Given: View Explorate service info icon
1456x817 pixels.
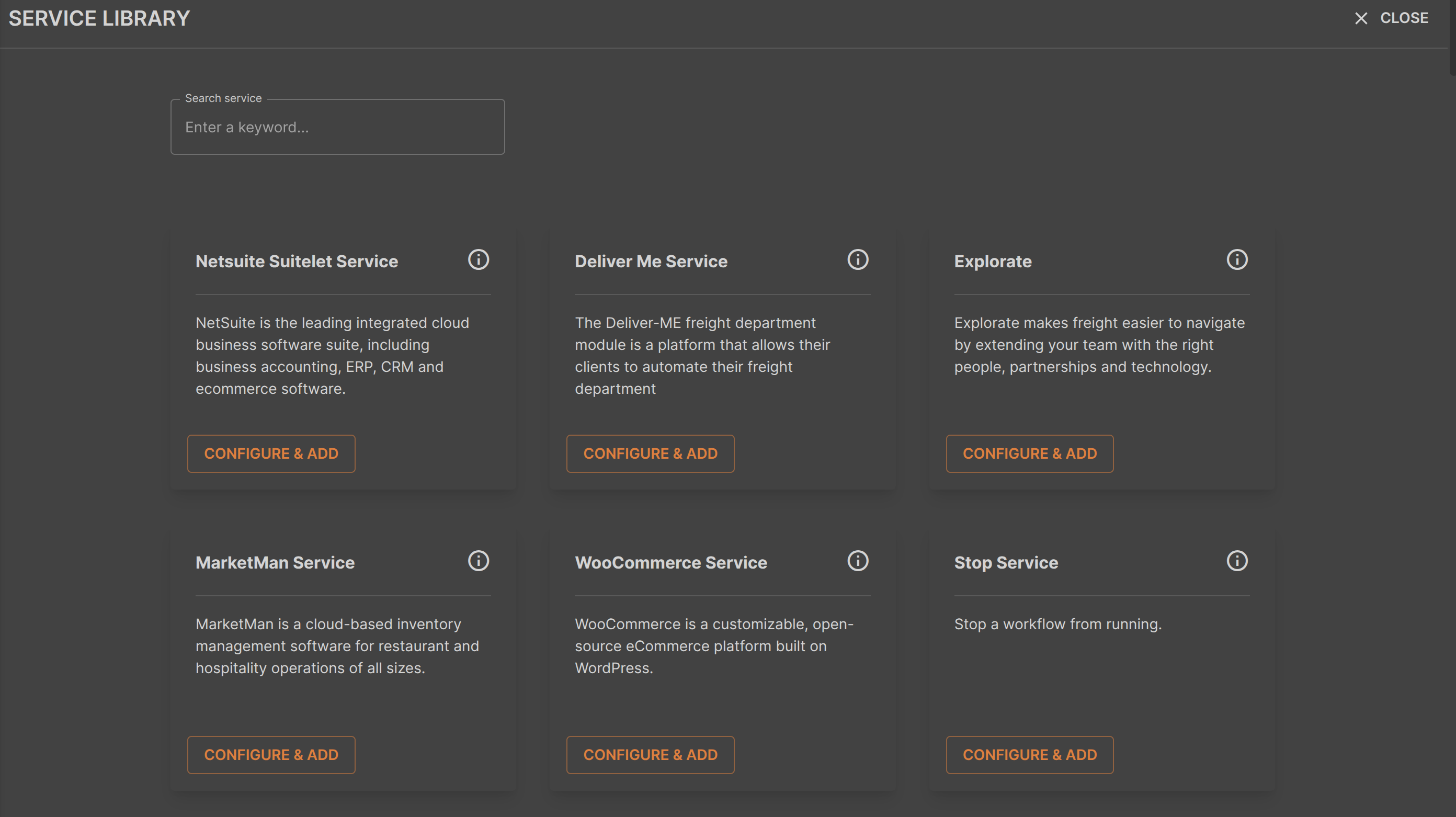Looking at the screenshot, I should 1237,259.
